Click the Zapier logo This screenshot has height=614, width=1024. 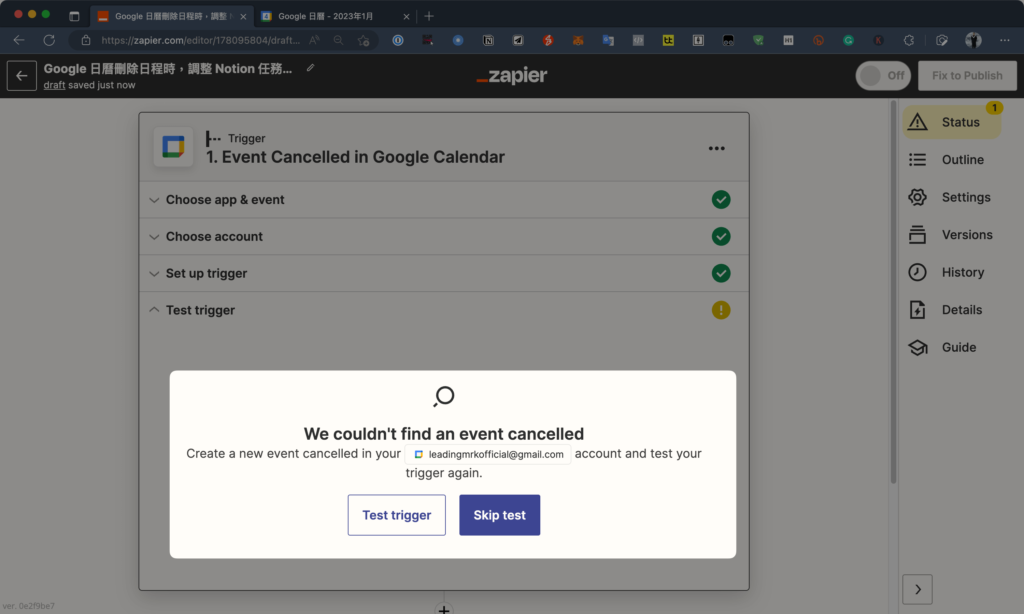click(512, 76)
